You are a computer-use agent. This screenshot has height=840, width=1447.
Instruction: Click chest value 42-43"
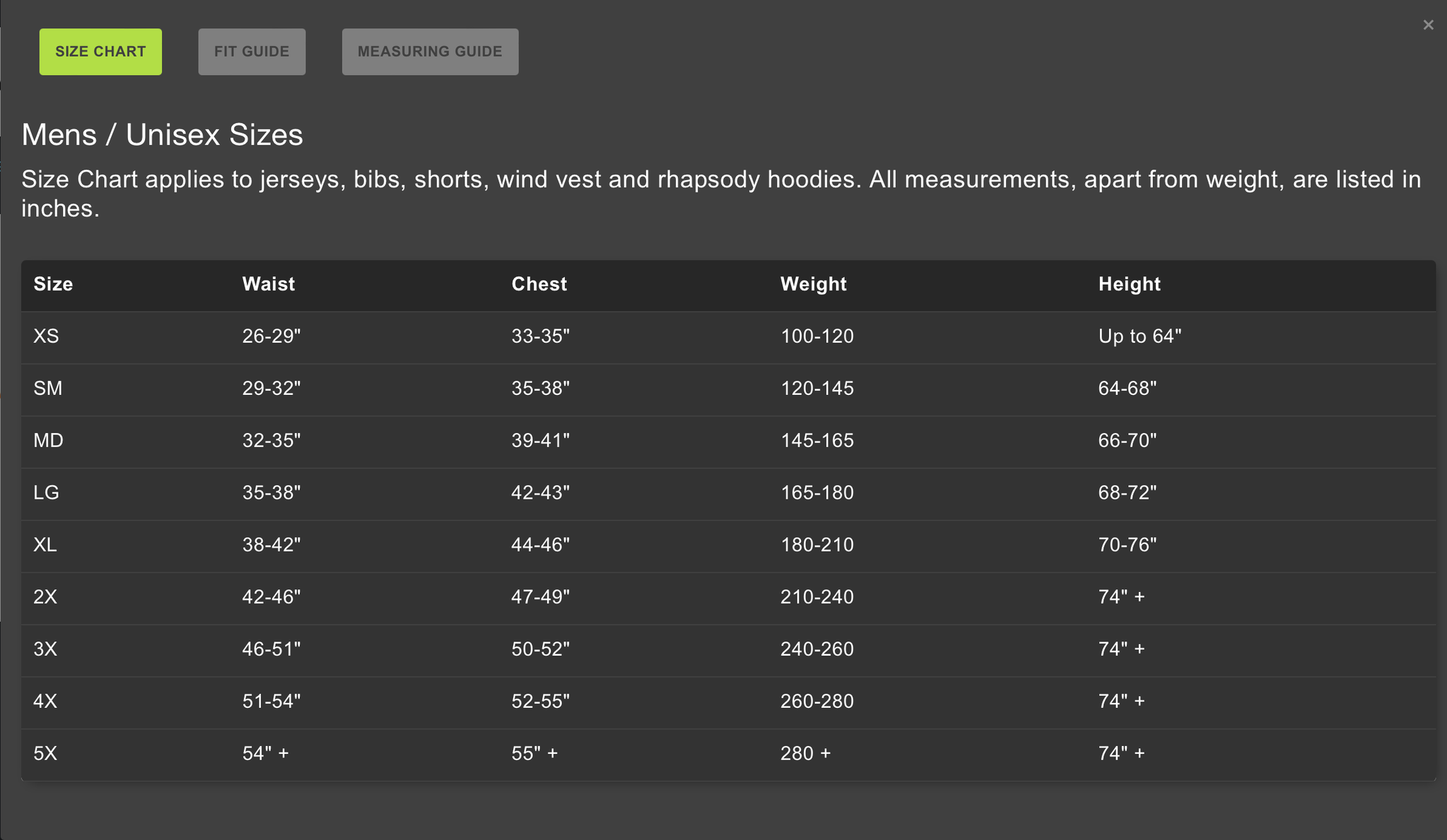pos(541,493)
